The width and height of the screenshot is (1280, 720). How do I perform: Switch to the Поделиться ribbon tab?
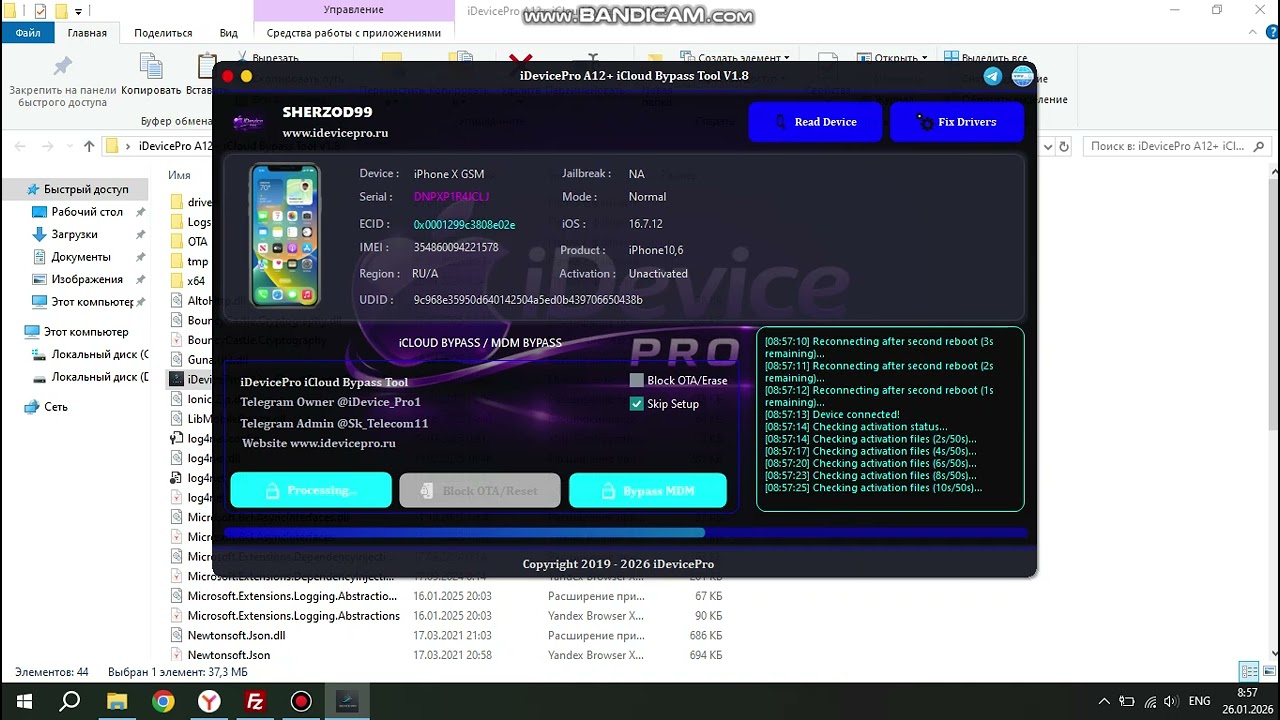(163, 33)
